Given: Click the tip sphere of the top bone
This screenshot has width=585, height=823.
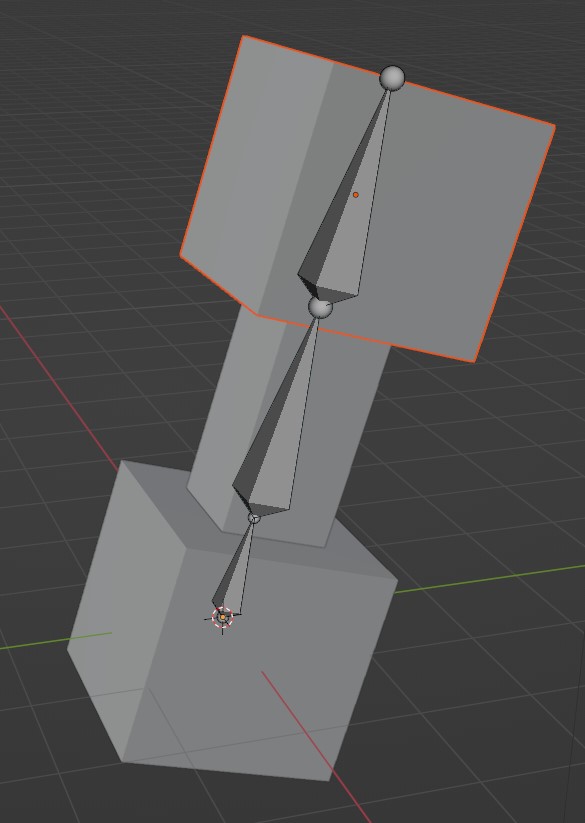Looking at the screenshot, I should [x=392, y=78].
